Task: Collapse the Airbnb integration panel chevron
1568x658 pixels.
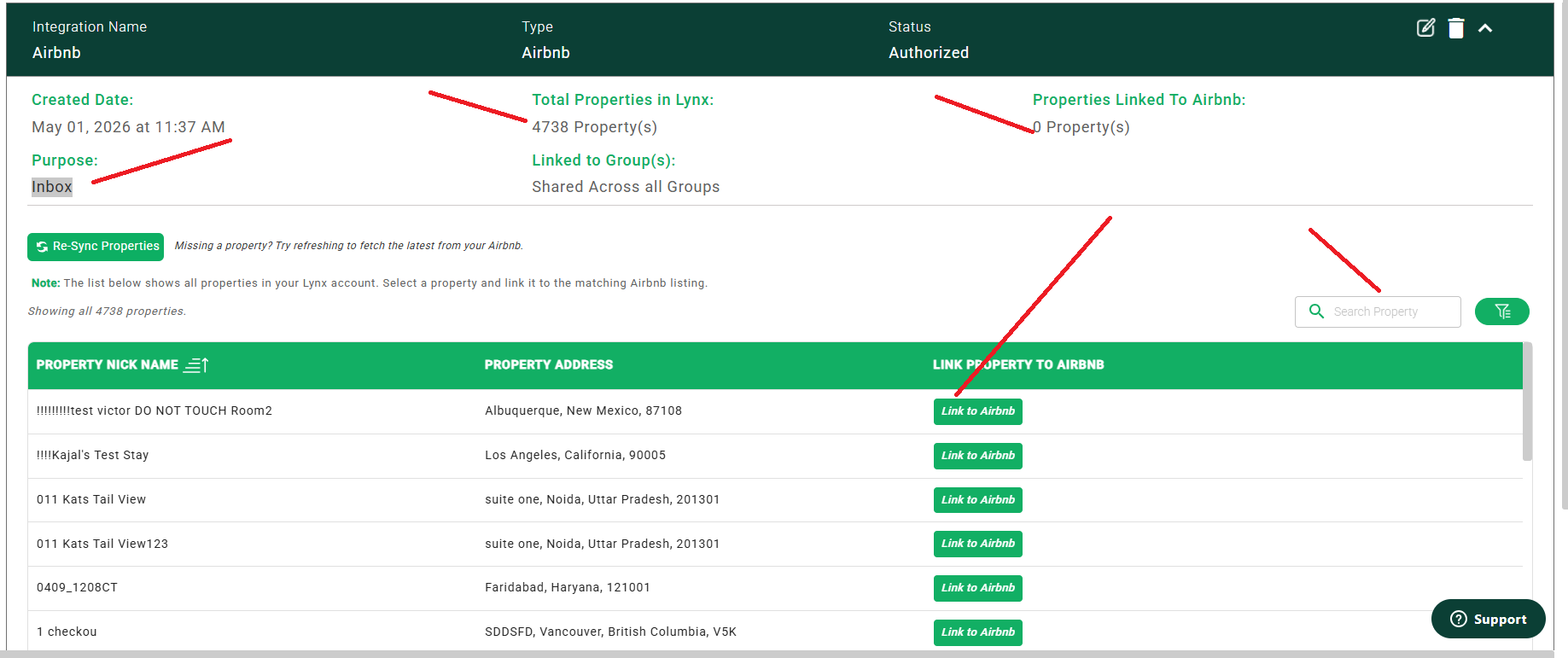Action: pyautogui.click(x=1485, y=28)
